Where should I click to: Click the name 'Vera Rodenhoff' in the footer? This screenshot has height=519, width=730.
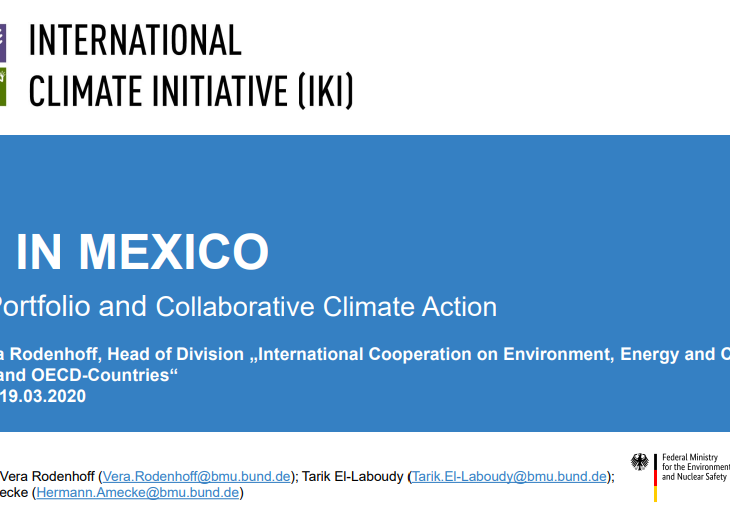(46, 476)
